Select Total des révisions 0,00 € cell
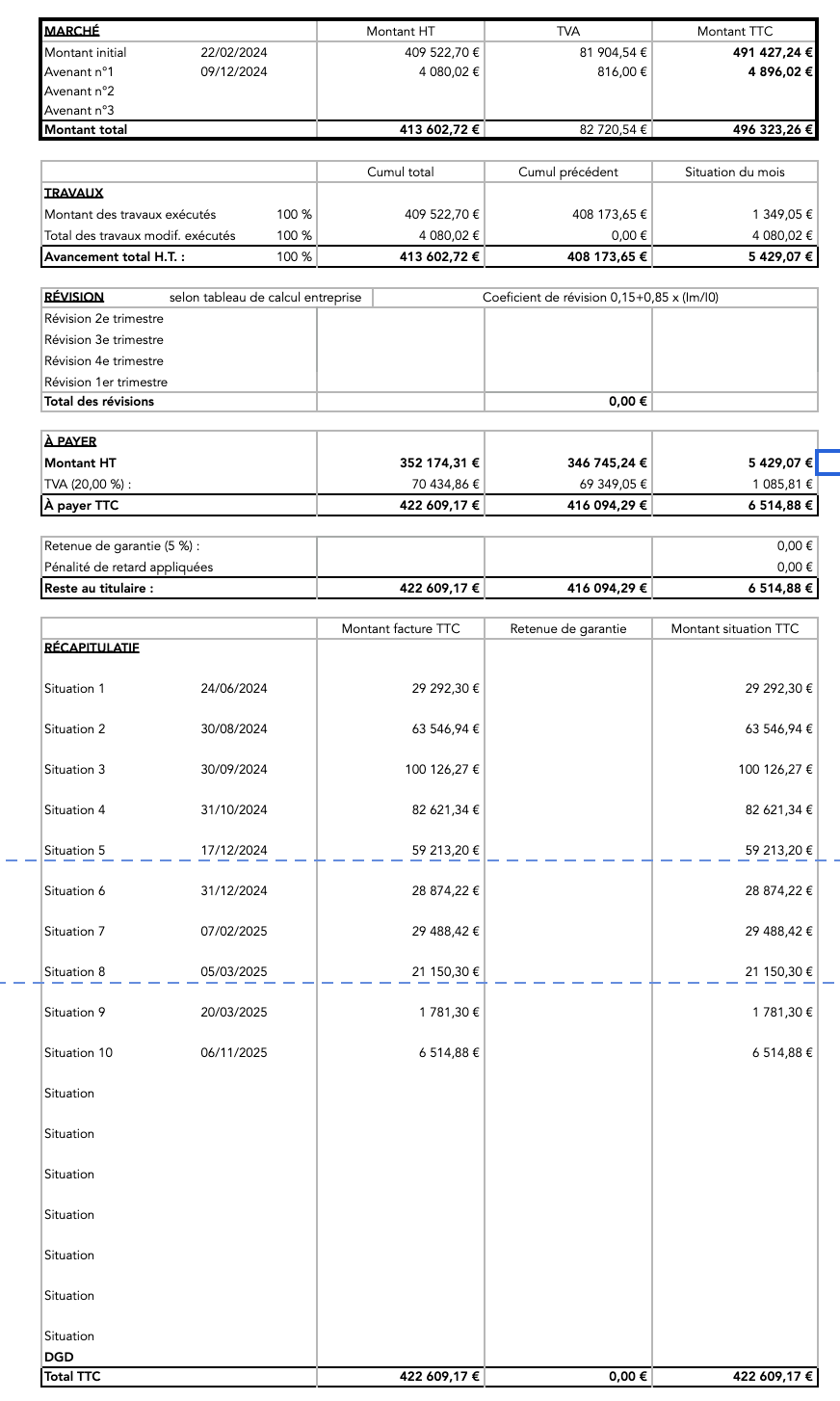Viewport: 840px width, 1401px height. pyautogui.click(x=627, y=402)
